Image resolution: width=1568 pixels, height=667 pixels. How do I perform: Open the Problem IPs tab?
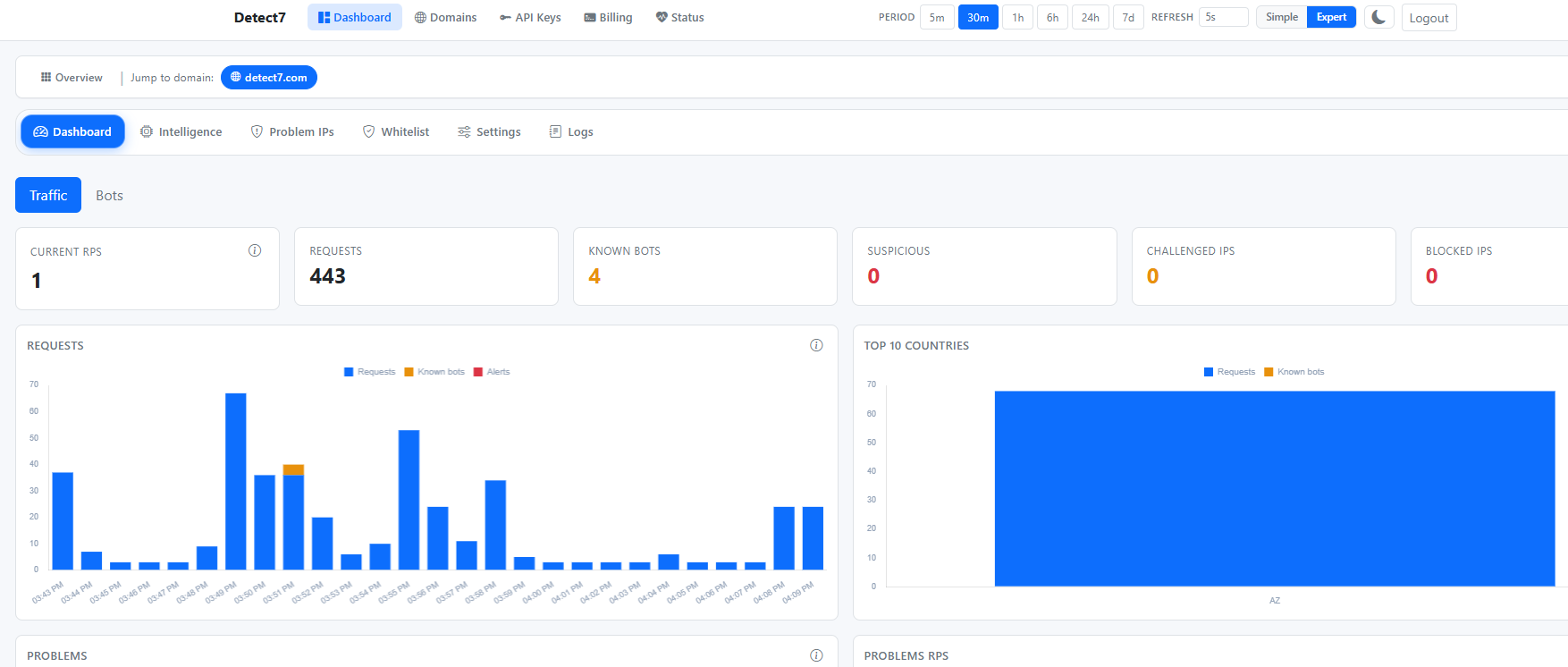click(292, 131)
